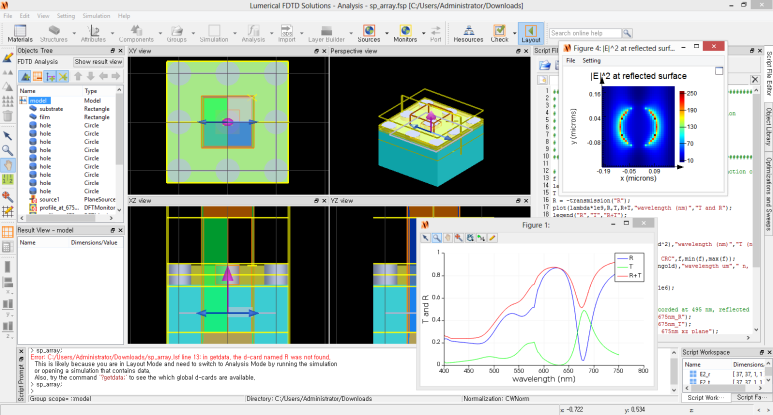773x415 pixels.
Task: Select the substrate row in Objects Tree
Action: [69, 109]
